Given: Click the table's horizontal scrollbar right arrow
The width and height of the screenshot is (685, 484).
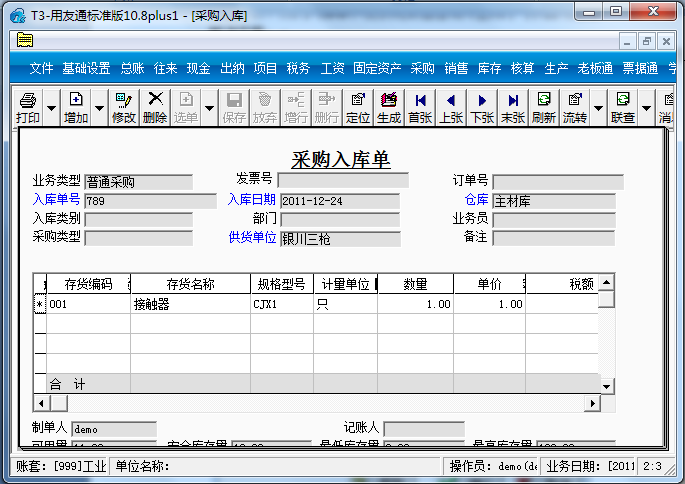Looking at the screenshot, I should [x=592, y=403].
